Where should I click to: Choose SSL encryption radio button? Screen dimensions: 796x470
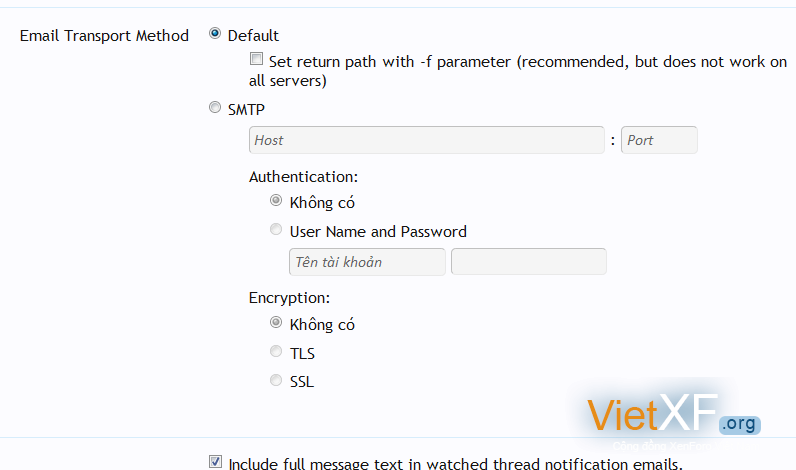tap(276, 380)
